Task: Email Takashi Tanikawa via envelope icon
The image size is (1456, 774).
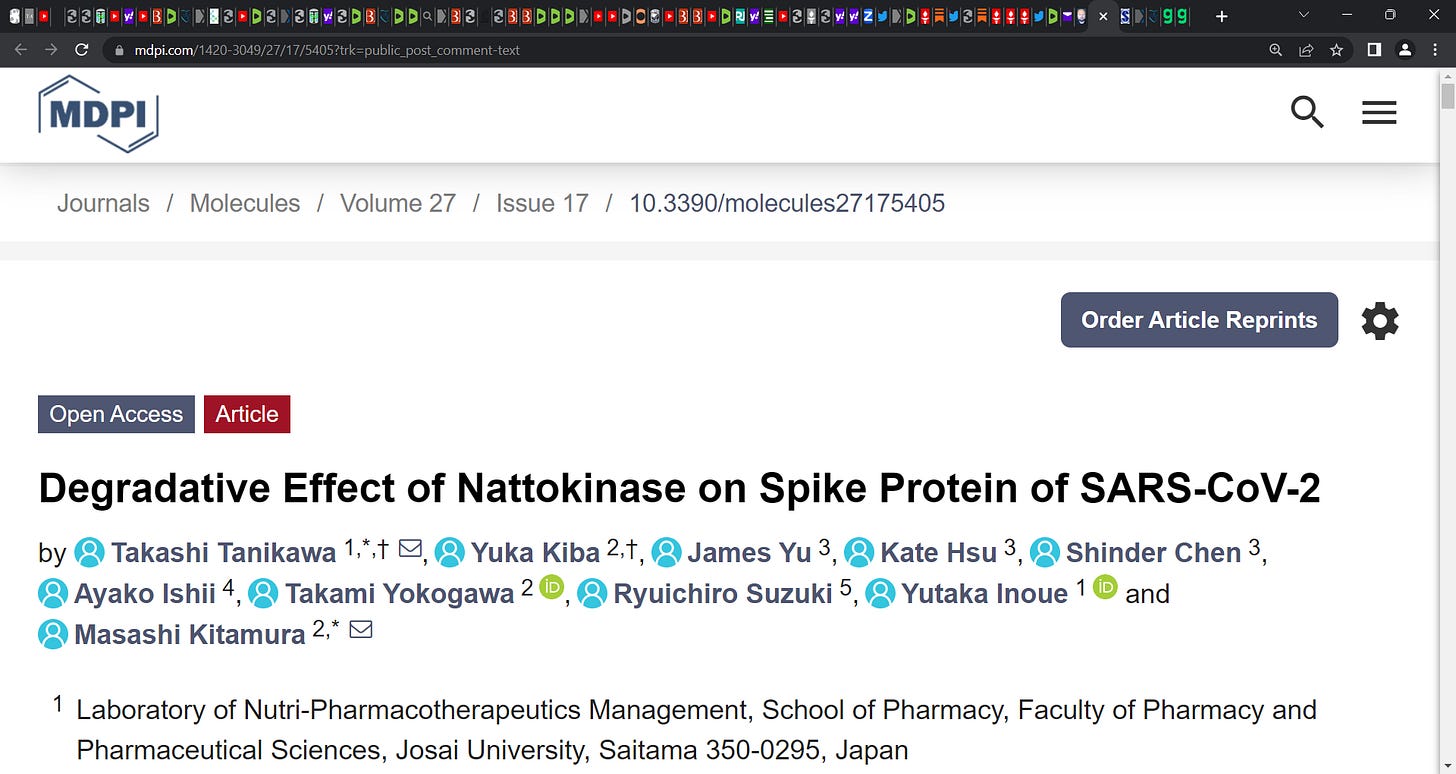Action: [409, 549]
